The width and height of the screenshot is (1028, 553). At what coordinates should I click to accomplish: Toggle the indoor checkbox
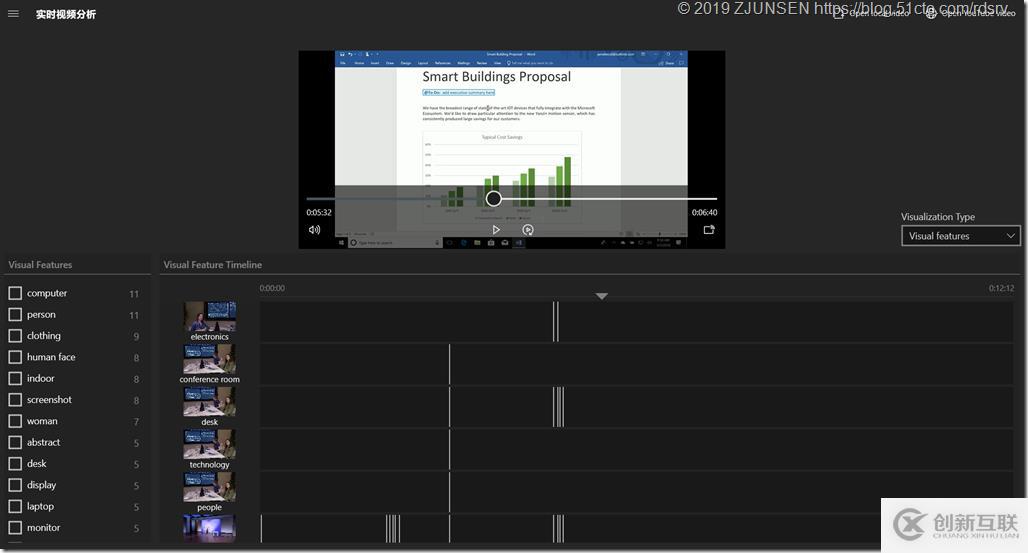click(x=15, y=379)
